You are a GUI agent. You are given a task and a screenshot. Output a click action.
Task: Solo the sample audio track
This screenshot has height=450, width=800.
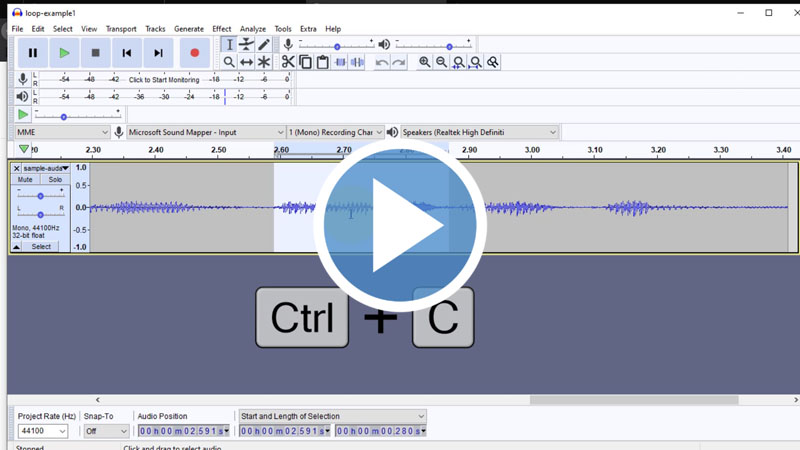tap(55, 180)
